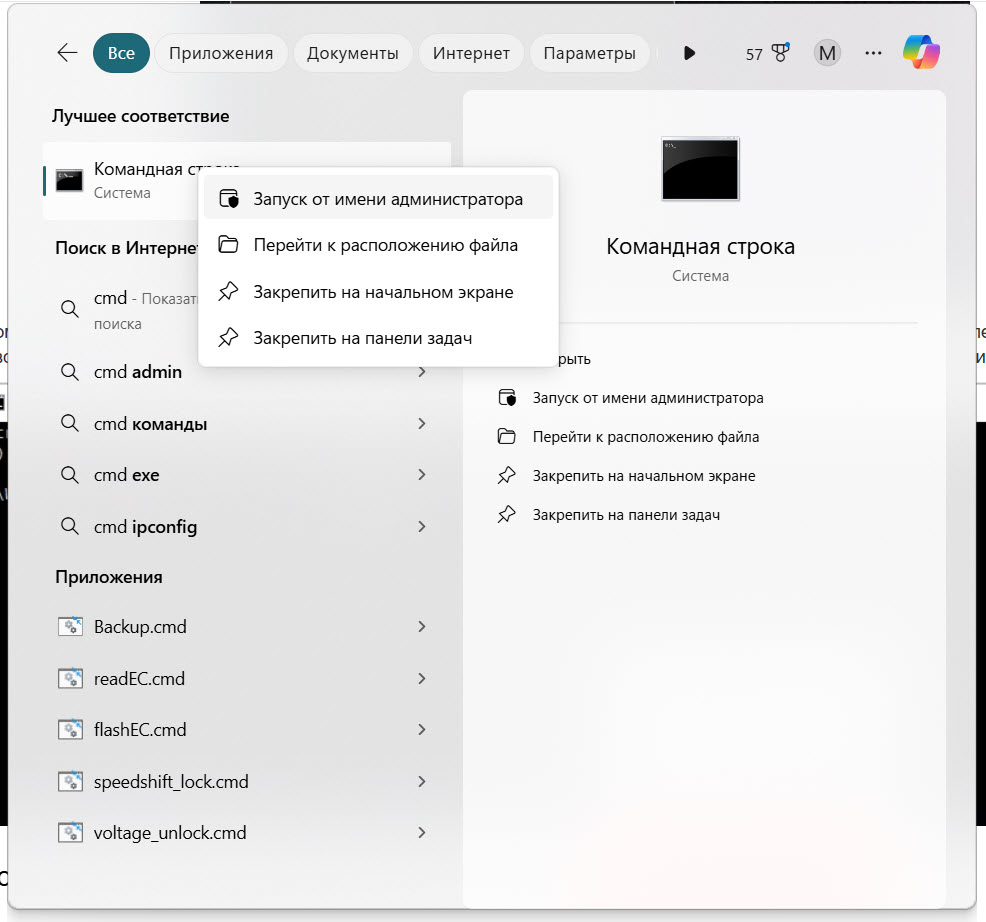Open the Copilot icon
986x922 pixels.
pyautogui.click(x=920, y=52)
